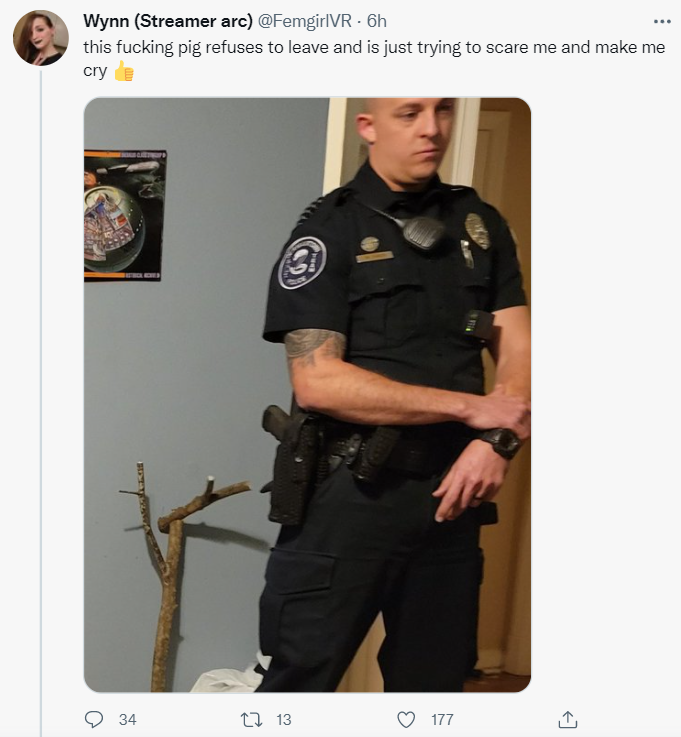Screen dimensions: 681x737
Task: View the 13 retweets count
Action: pos(283,720)
